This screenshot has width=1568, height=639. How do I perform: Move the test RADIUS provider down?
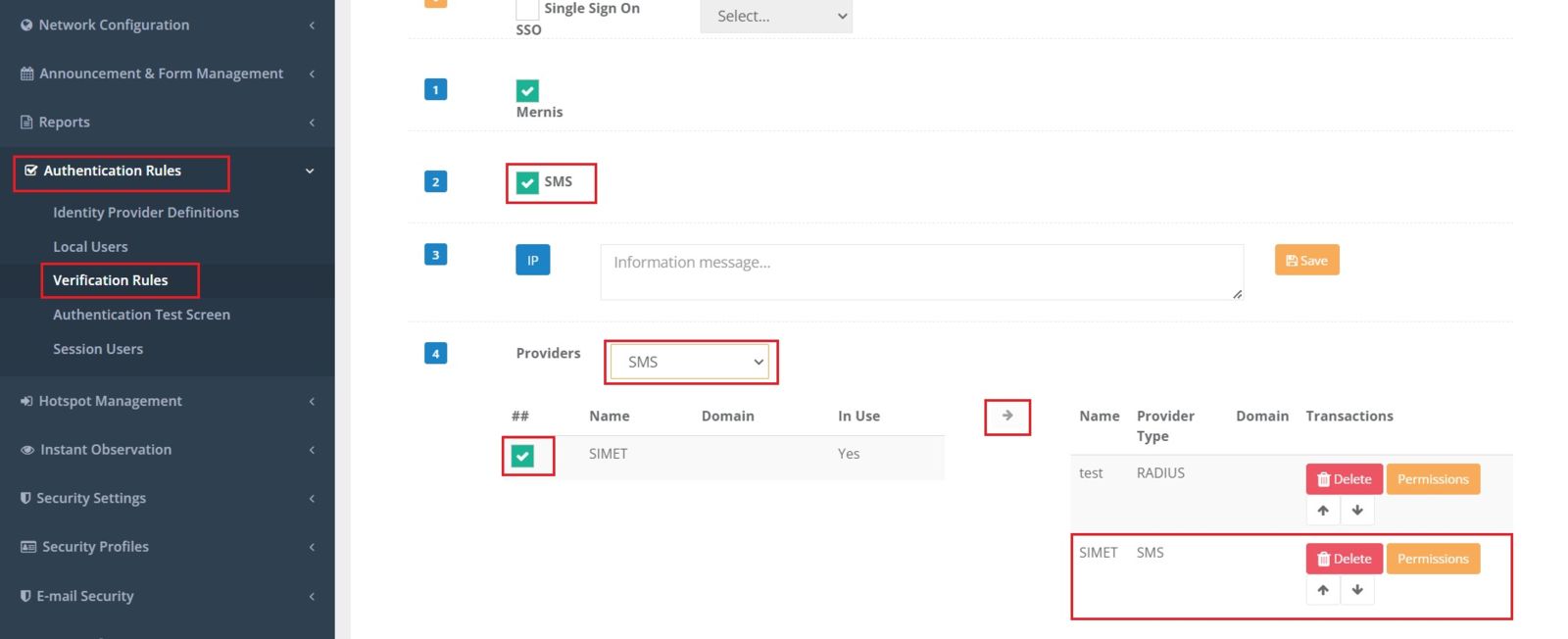pos(1357,511)
